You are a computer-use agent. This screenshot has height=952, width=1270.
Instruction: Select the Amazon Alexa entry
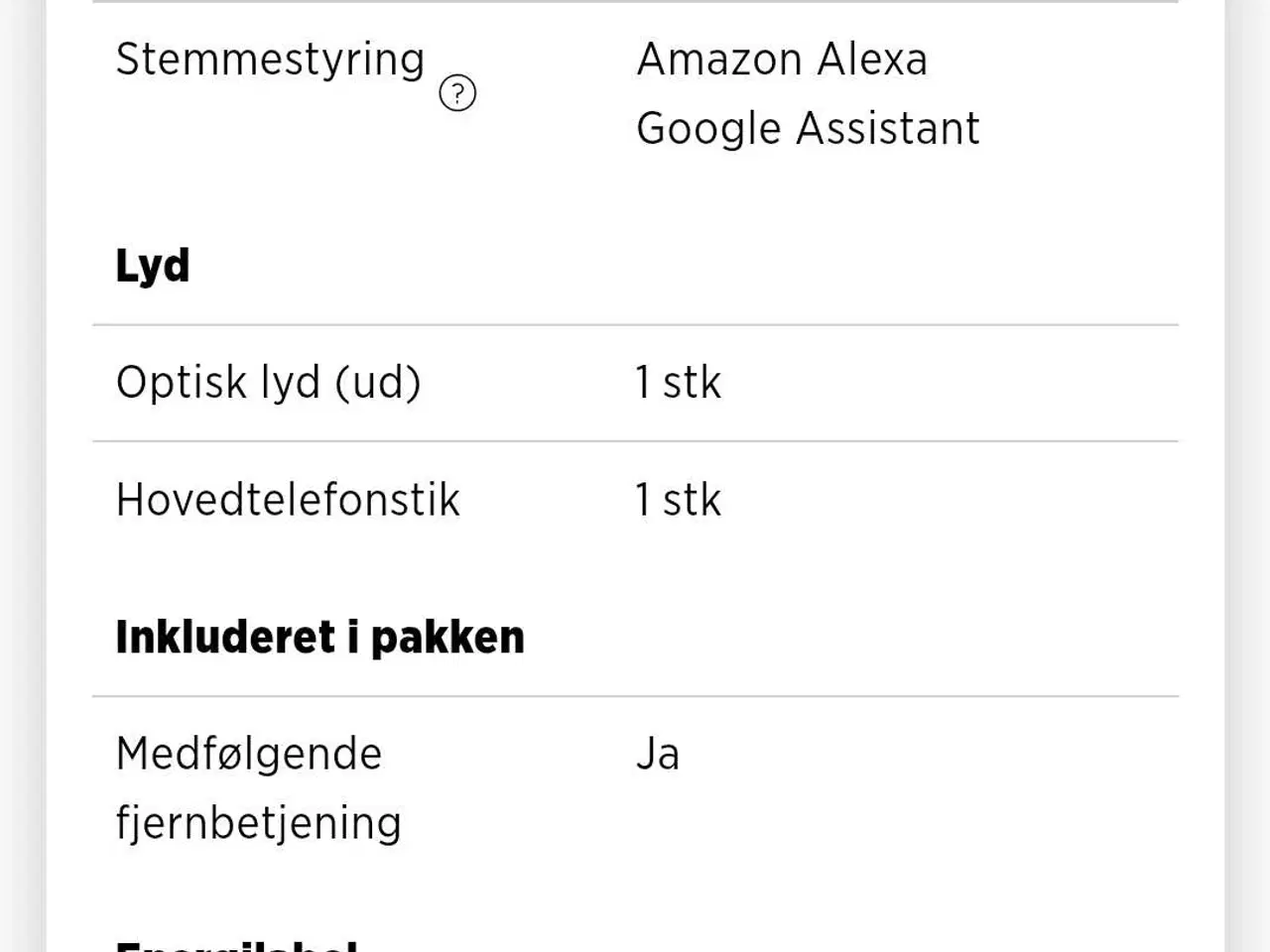point(783,59)
